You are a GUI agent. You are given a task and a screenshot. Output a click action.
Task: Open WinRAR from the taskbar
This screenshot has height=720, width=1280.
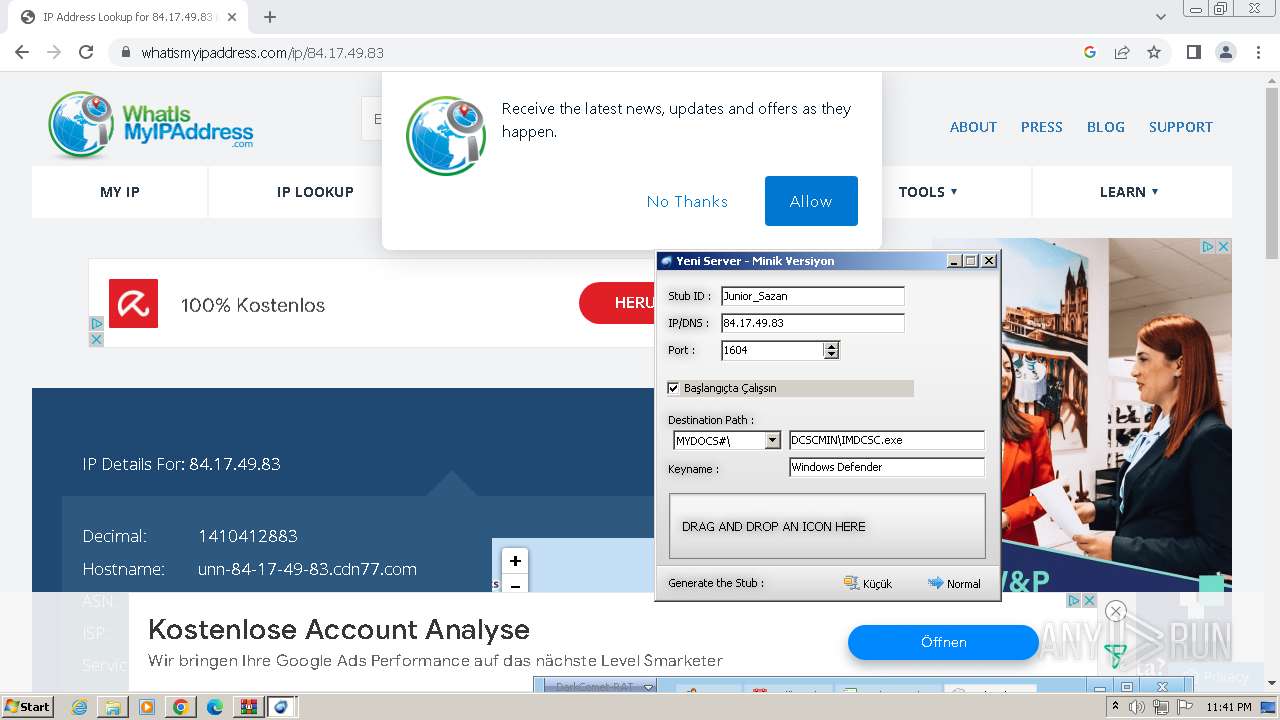(249, 707)
